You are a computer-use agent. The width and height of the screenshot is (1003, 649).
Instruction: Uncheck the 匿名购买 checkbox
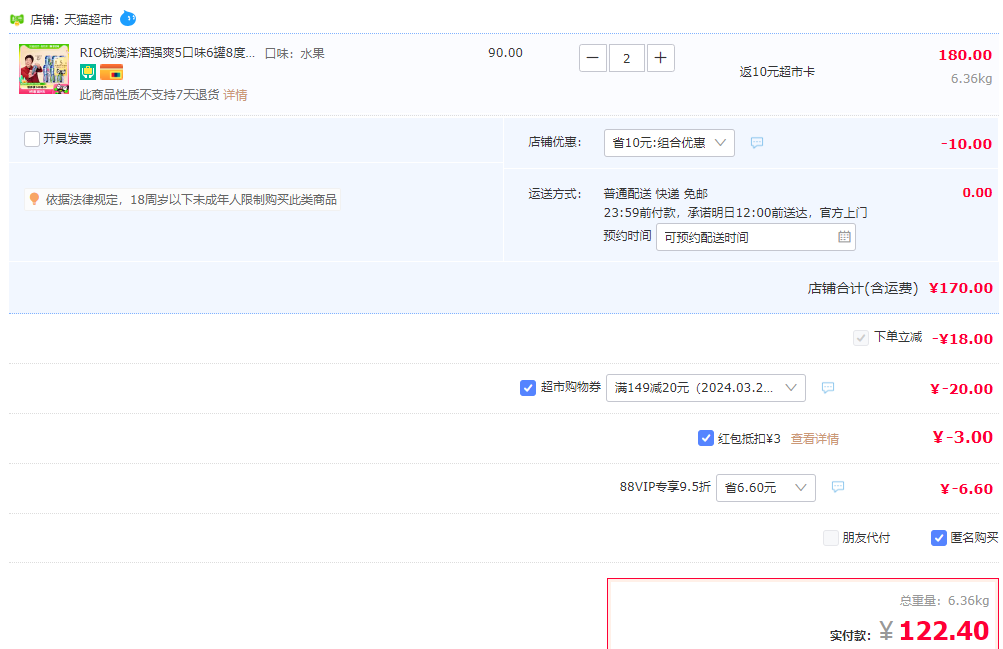pos(938,538)
